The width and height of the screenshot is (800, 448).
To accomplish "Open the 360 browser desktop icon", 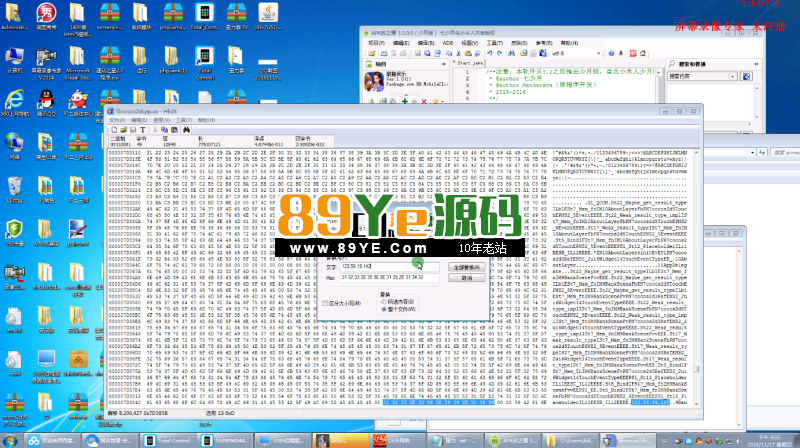I will (14, 104).
